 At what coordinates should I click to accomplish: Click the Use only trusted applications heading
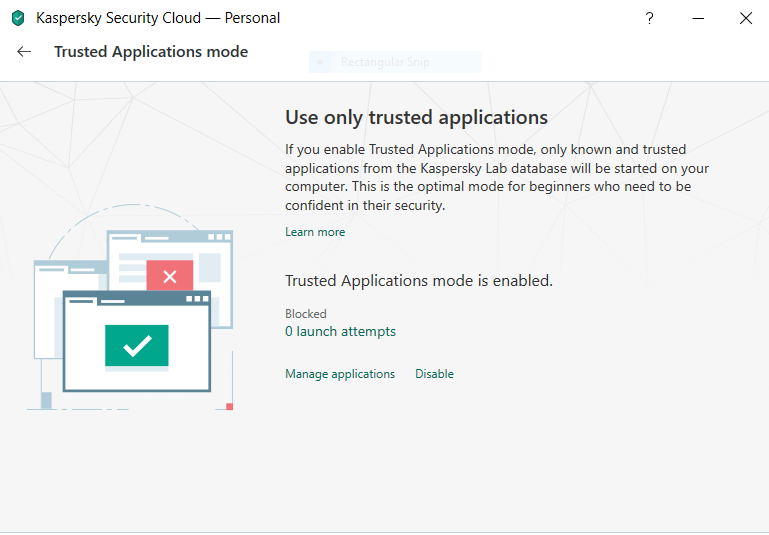pyautogui.click(x=416, y=117)
